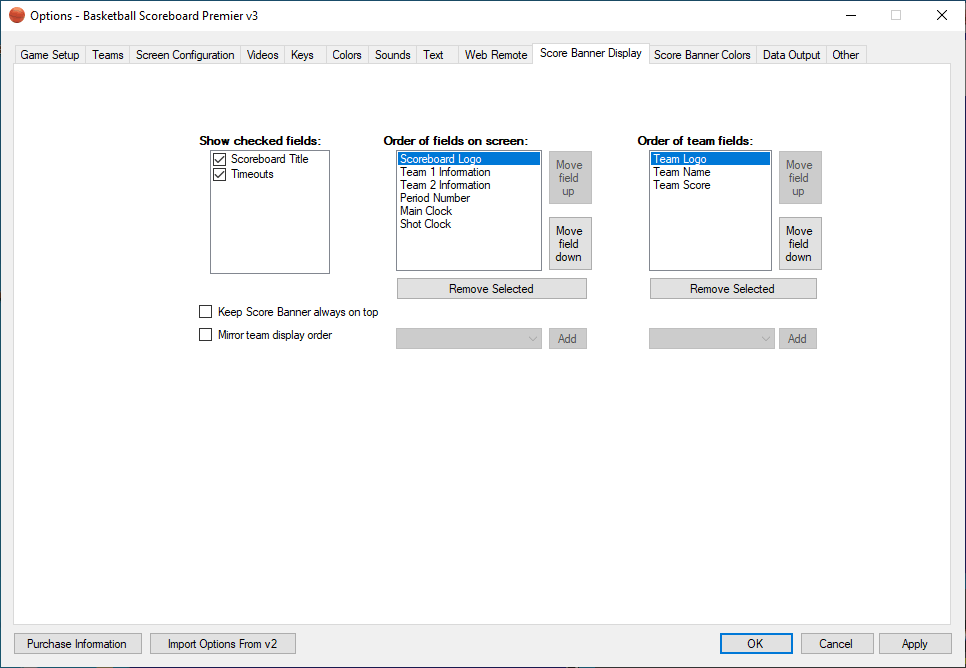Click Move field down for team fields
The width and height of the screenshot is (966, 668).
coord(799,244)
